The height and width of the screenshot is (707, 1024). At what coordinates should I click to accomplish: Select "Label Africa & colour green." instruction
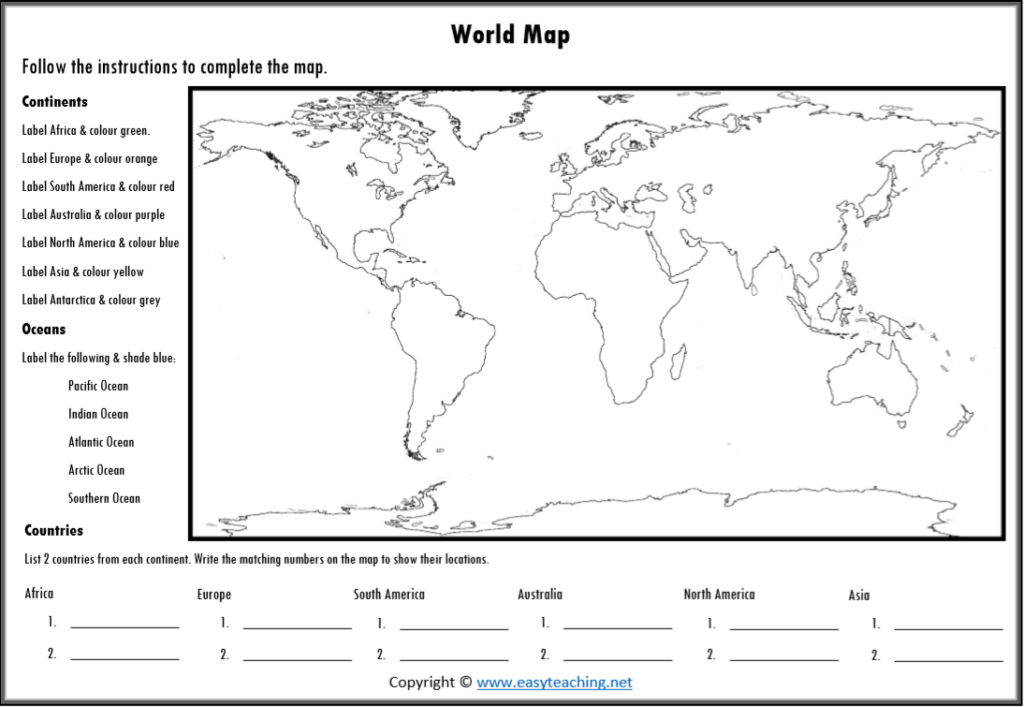click(86, 131)
